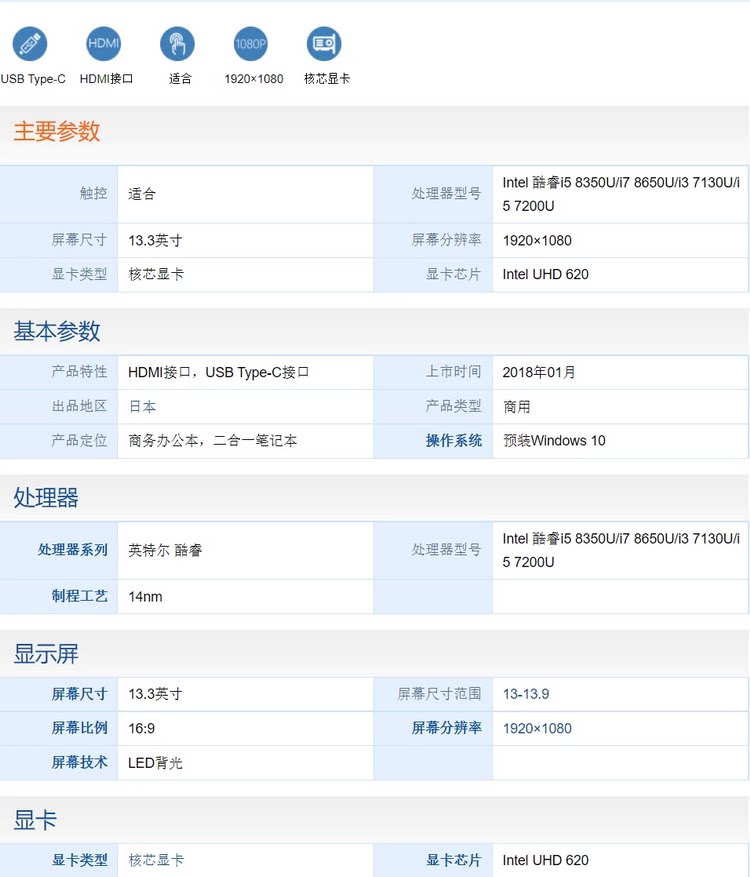750x877 pixels.
Task: Click the 'USB Type-C' icon label
Action: click(33, 79)
